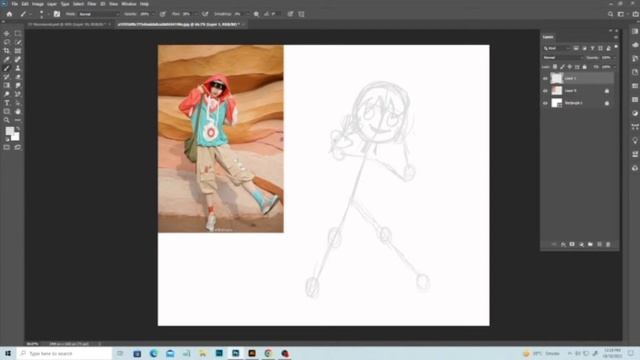The width and height of the screenshot is (640, 360).
Task: Click the Delete layer trash icon
Action: pos(608,244)
